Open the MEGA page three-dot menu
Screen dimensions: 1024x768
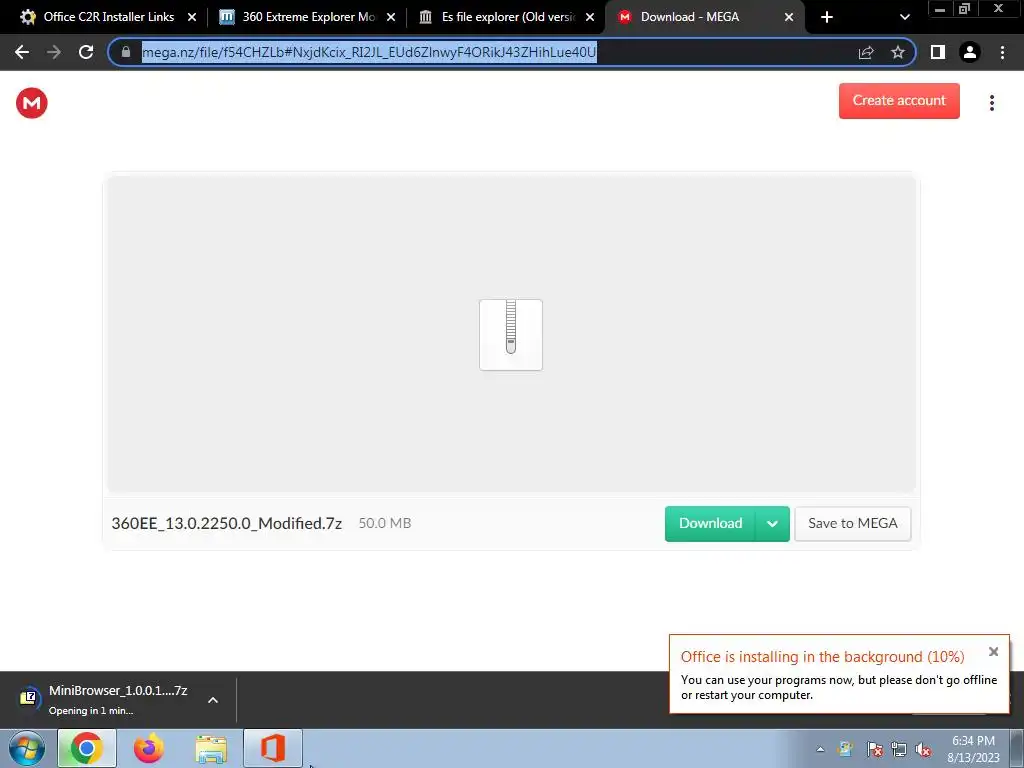pyautogui.click(x=991, y=103)
